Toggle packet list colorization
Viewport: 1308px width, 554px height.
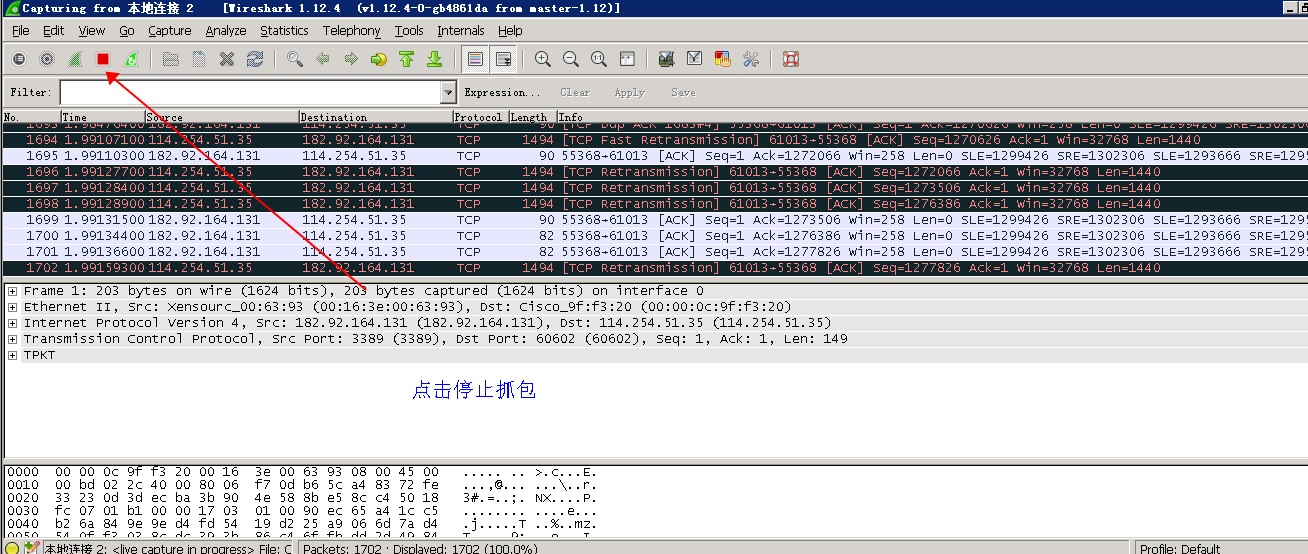click(x=475, y=59)
